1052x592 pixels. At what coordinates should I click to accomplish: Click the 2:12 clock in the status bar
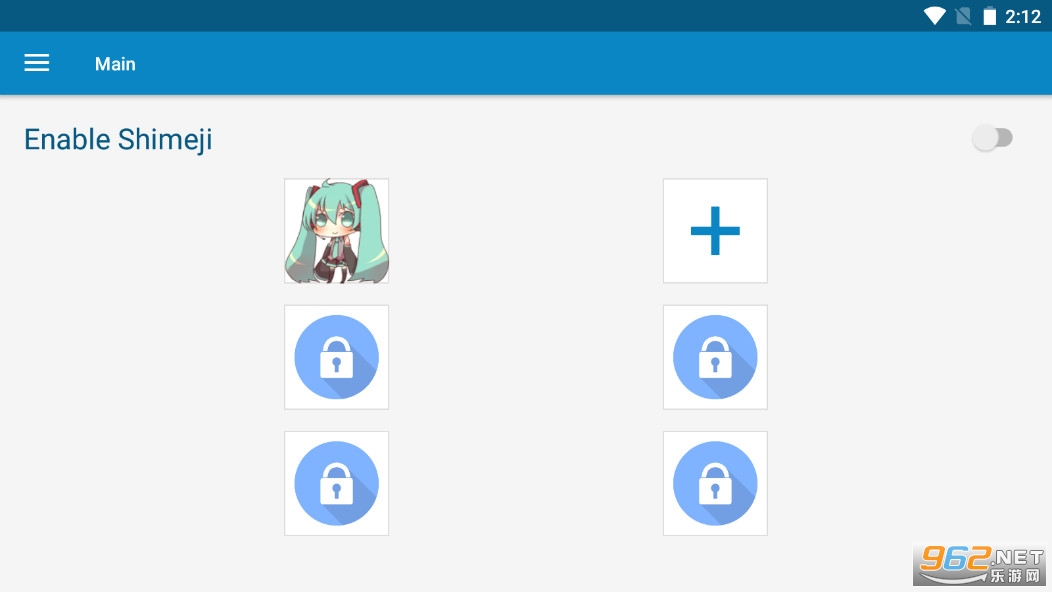[1022, 16]
